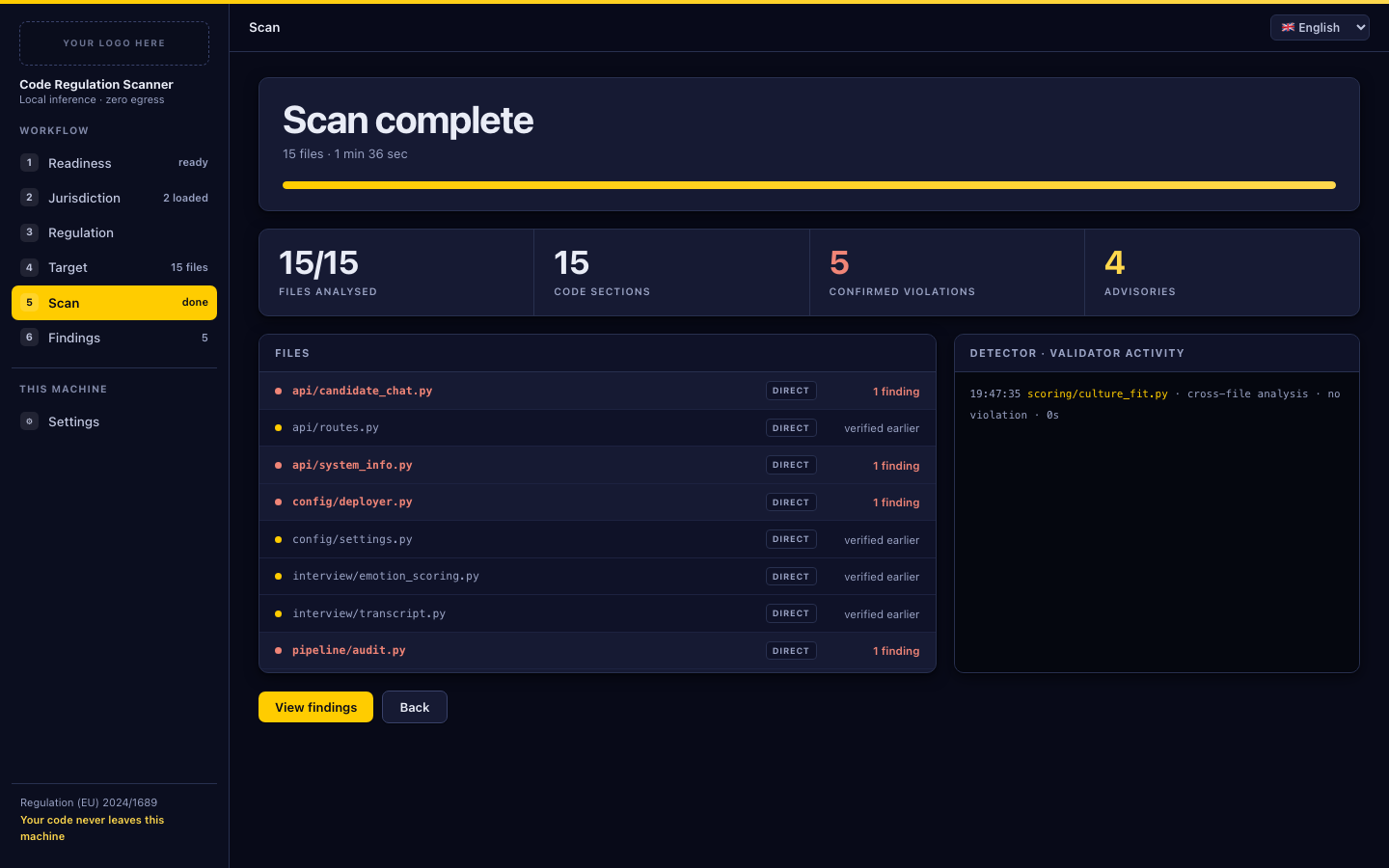The height and width of the screenshot is (868, 1389).
Task: Select the interview/transcript.py file row
Action: [x=597, y=613]
